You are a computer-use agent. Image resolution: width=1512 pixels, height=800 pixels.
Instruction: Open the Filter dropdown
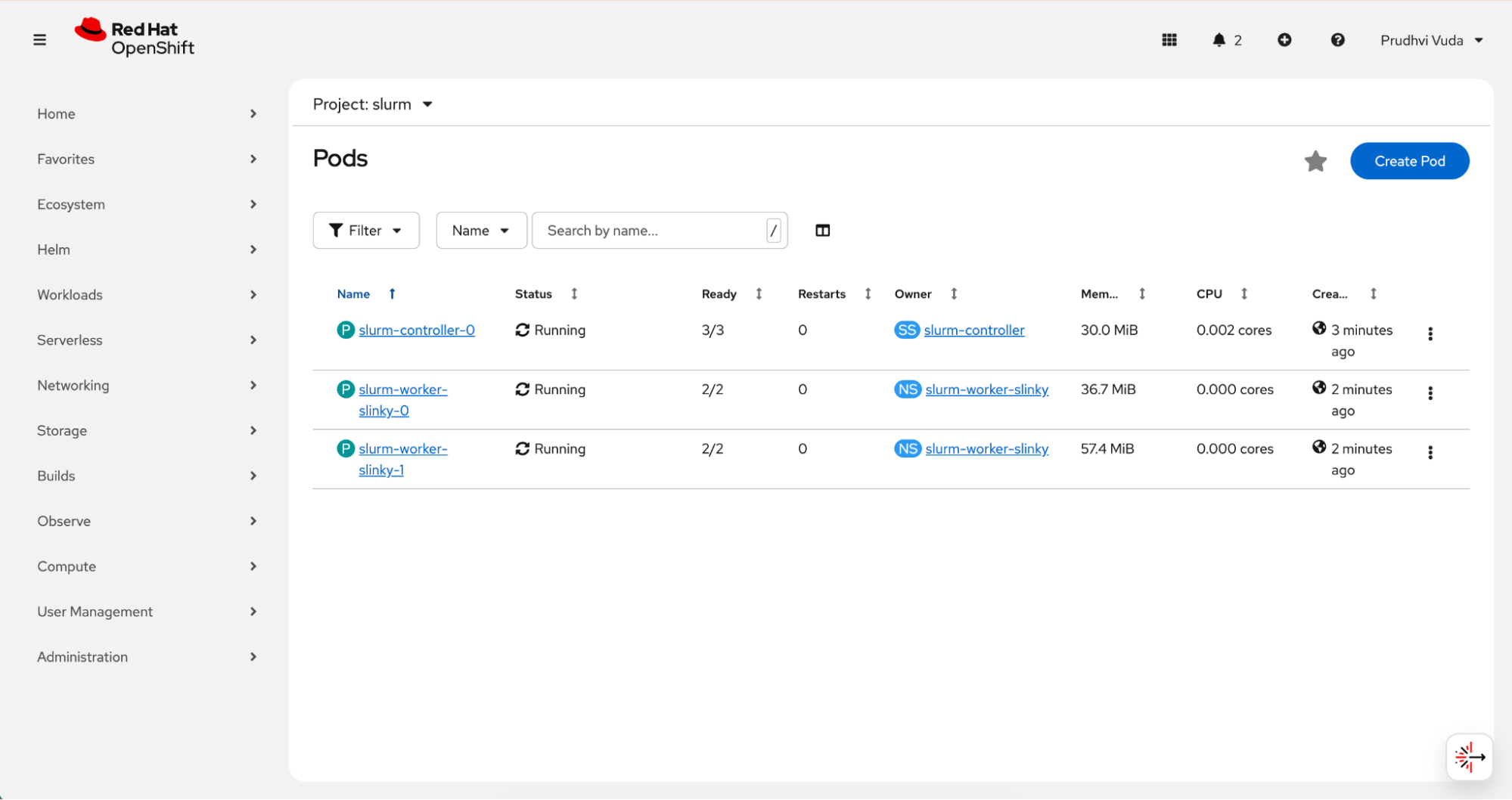(x=366, y=231)
